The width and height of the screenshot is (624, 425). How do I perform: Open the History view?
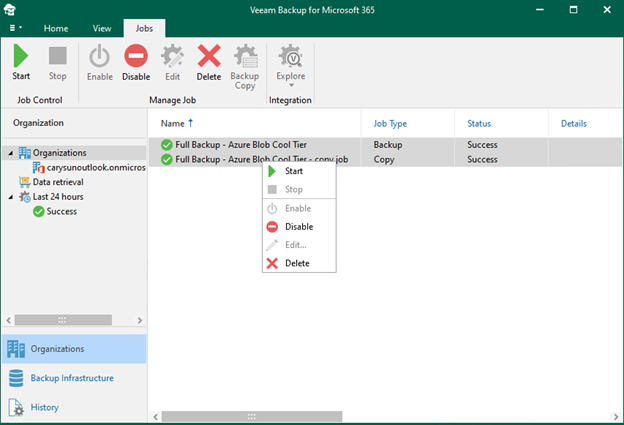point(74,407)
